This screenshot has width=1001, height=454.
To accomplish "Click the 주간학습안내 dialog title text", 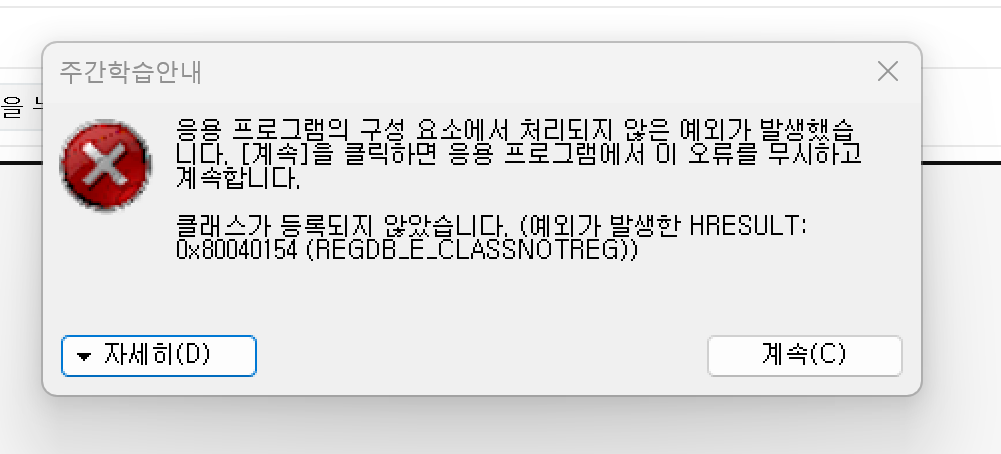I will (131, 72).
